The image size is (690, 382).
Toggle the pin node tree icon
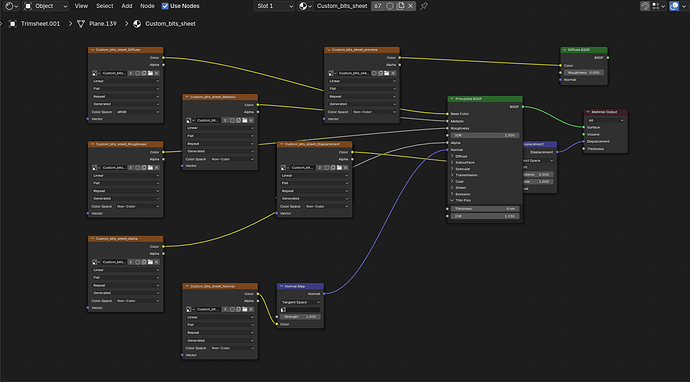coord(424,6)
